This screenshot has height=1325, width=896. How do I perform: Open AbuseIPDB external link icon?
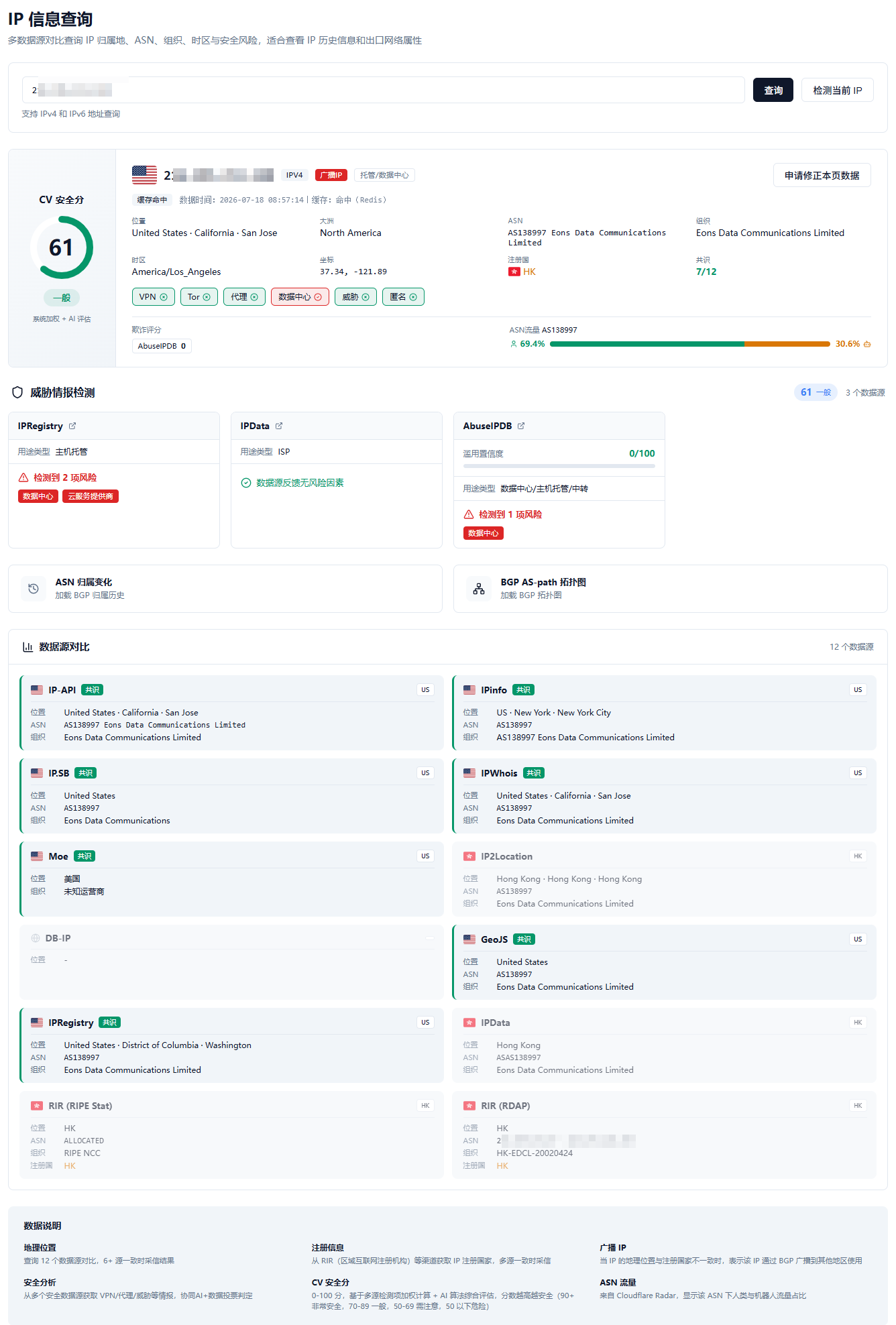521,426
